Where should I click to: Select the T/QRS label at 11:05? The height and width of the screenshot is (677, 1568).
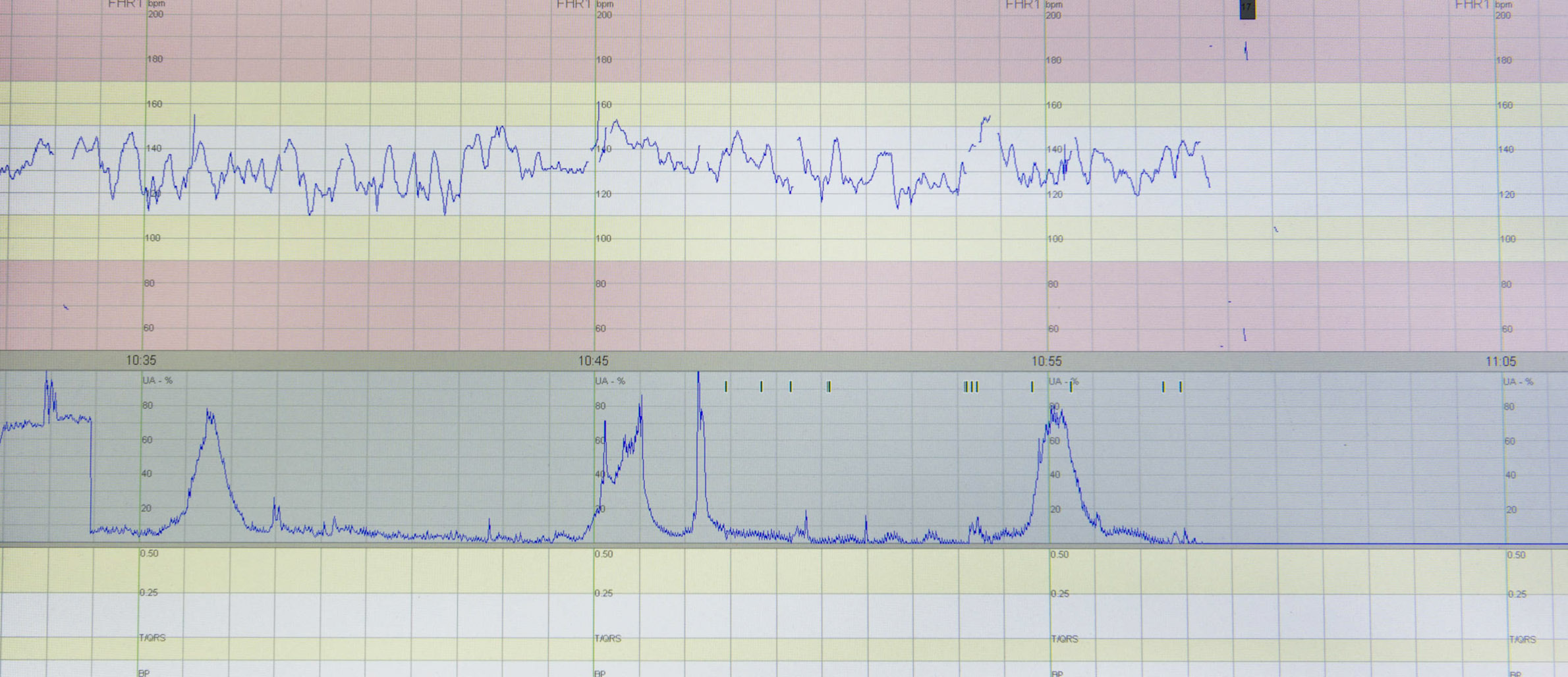click(x=1522, y=639)
